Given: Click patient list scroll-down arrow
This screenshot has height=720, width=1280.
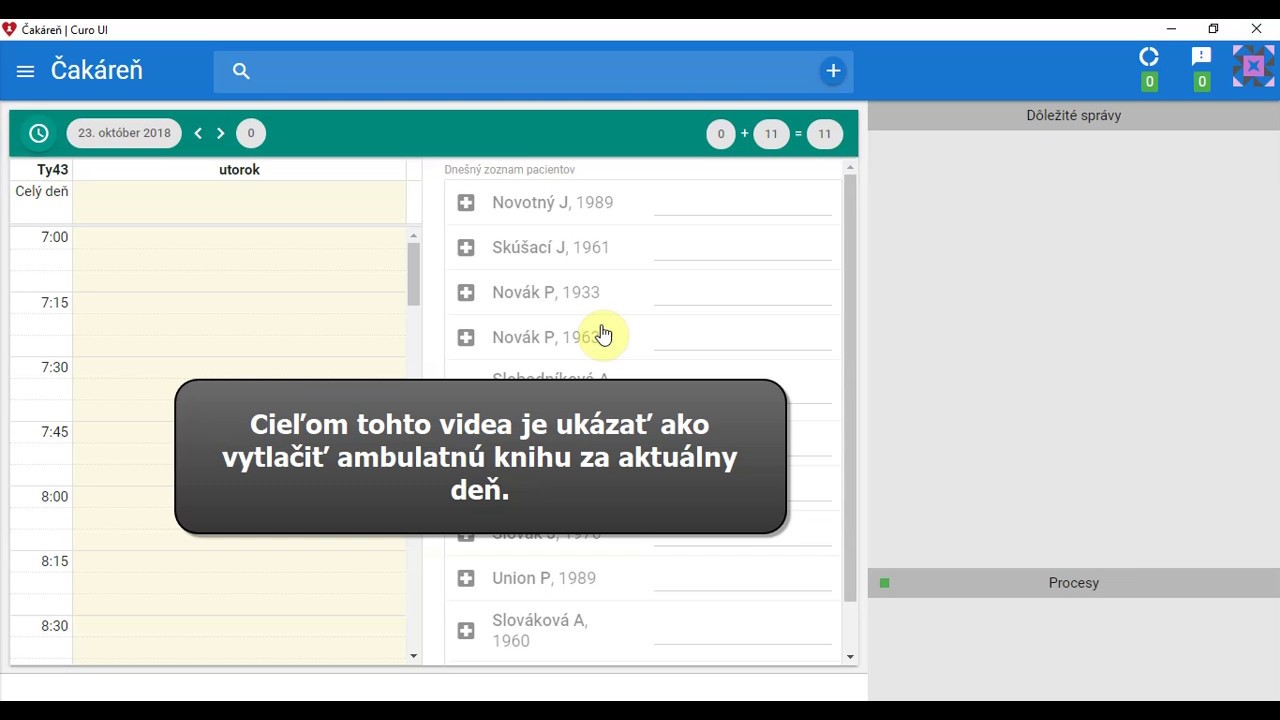Looking at the screenshot, I should point(850,657).
